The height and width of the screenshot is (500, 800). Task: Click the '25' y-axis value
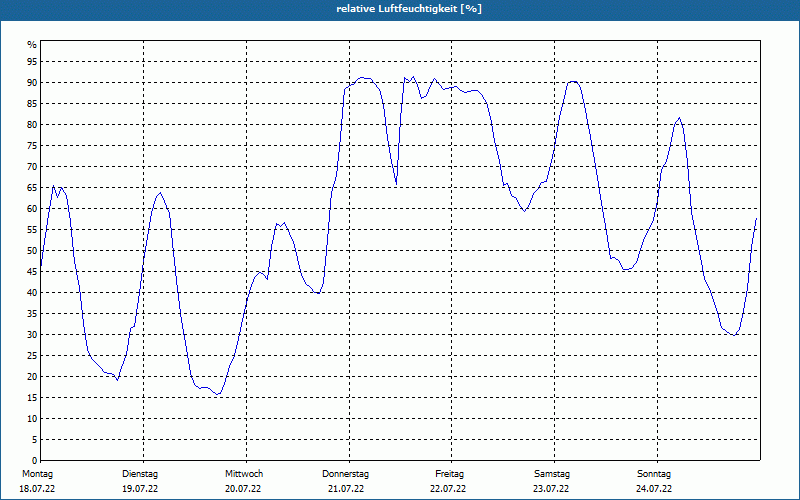pyautogui.click(x=32, y=356)
